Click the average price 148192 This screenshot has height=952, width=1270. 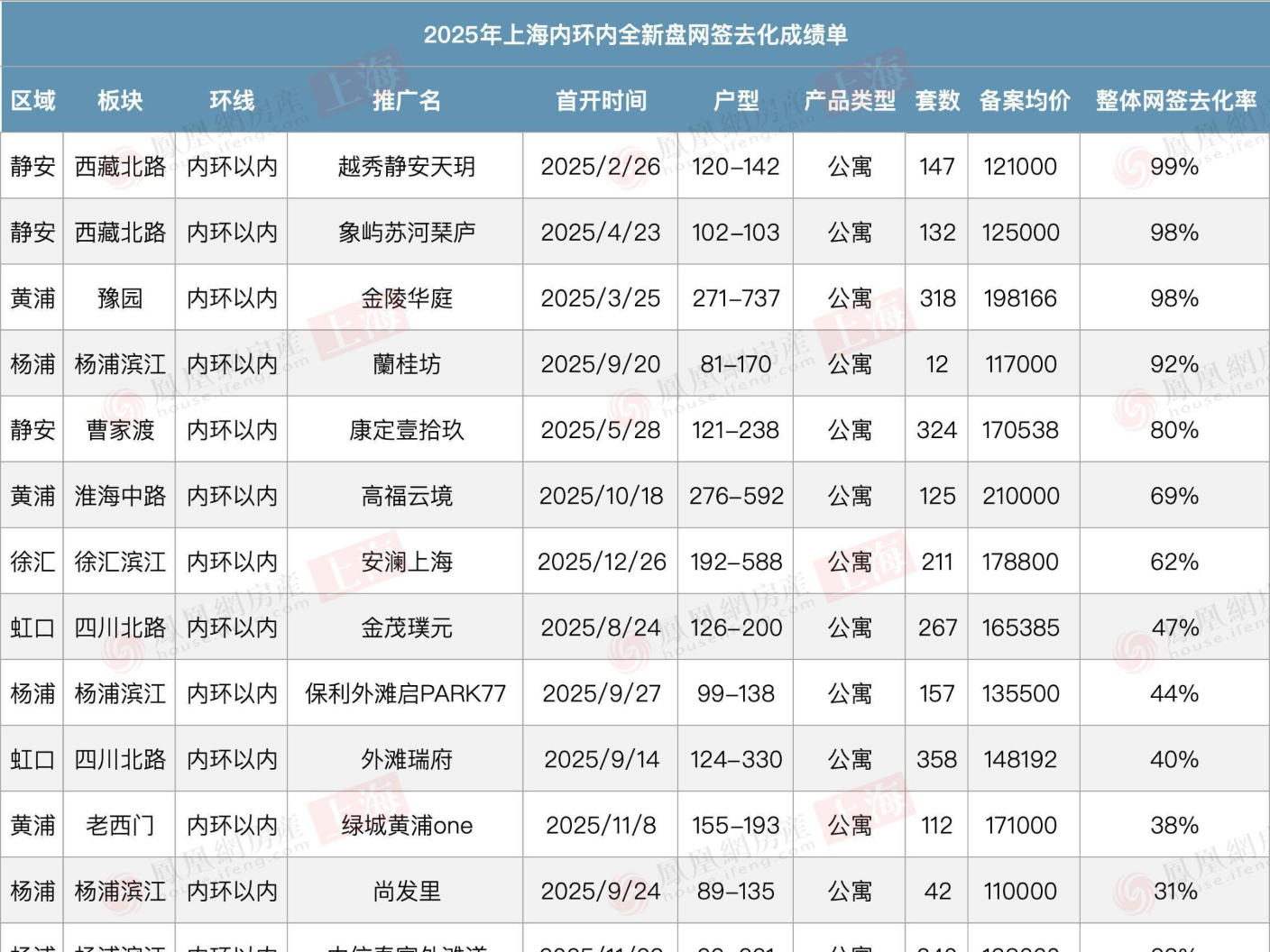tap(1020, 759)
